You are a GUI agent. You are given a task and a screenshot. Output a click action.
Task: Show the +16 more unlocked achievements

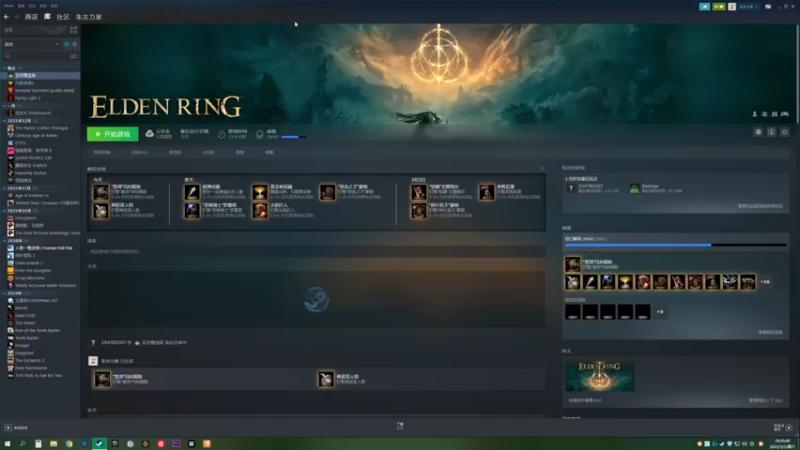(765, 282)
